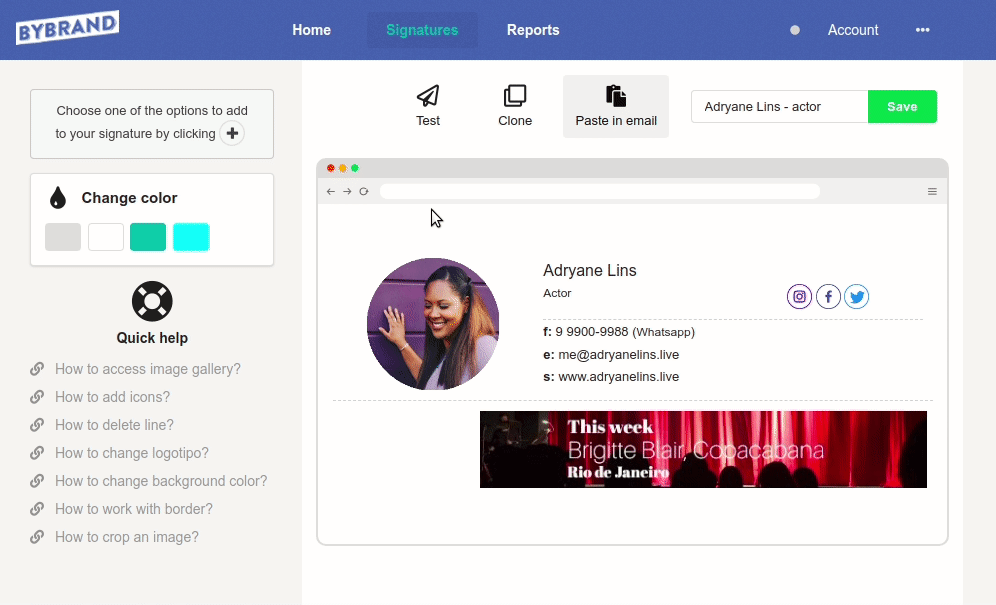Send a Test signature email
Screen dimensions: 996x605
(427, 106)
